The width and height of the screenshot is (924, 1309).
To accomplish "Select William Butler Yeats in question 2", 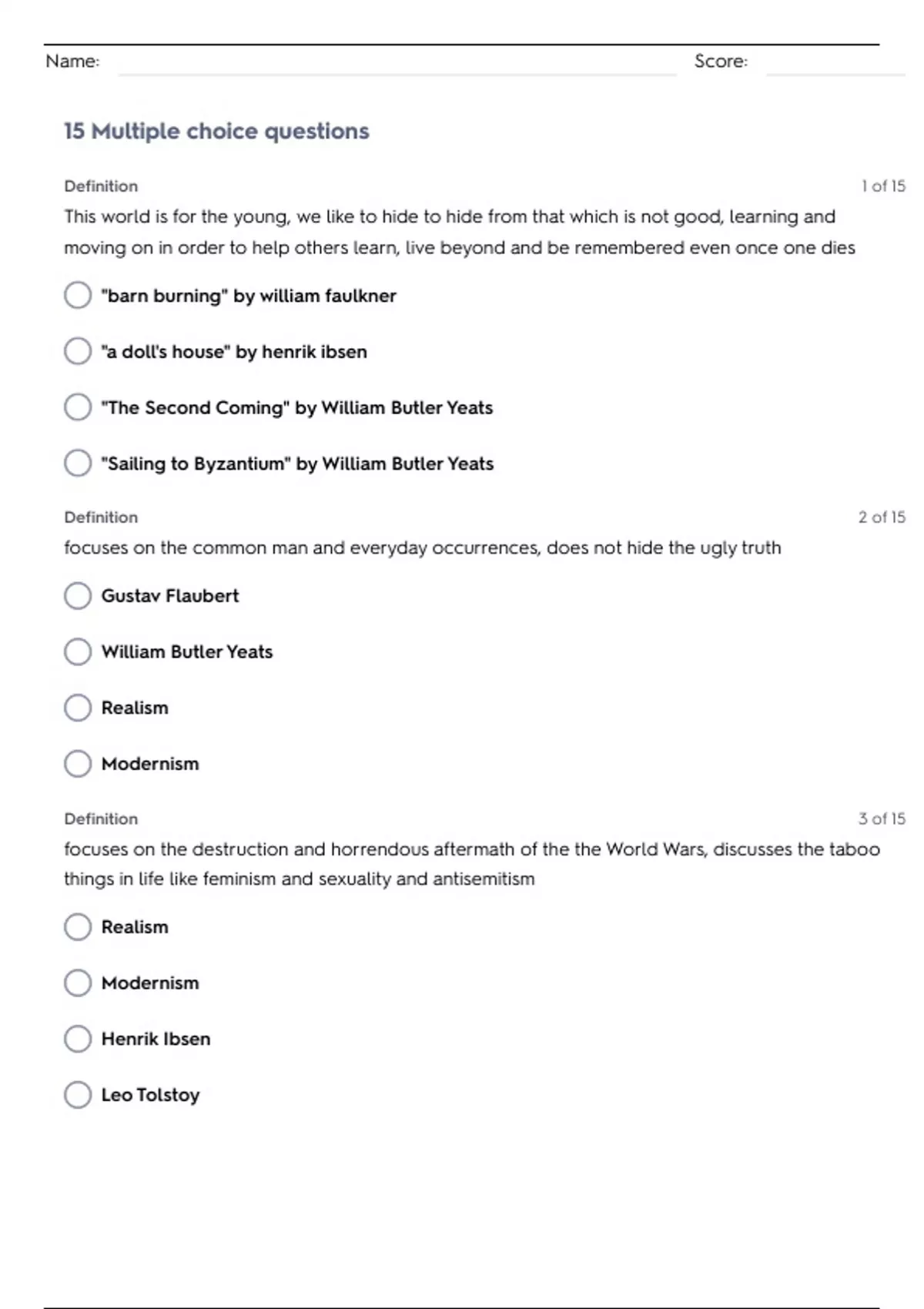I will tap(78, 651).
